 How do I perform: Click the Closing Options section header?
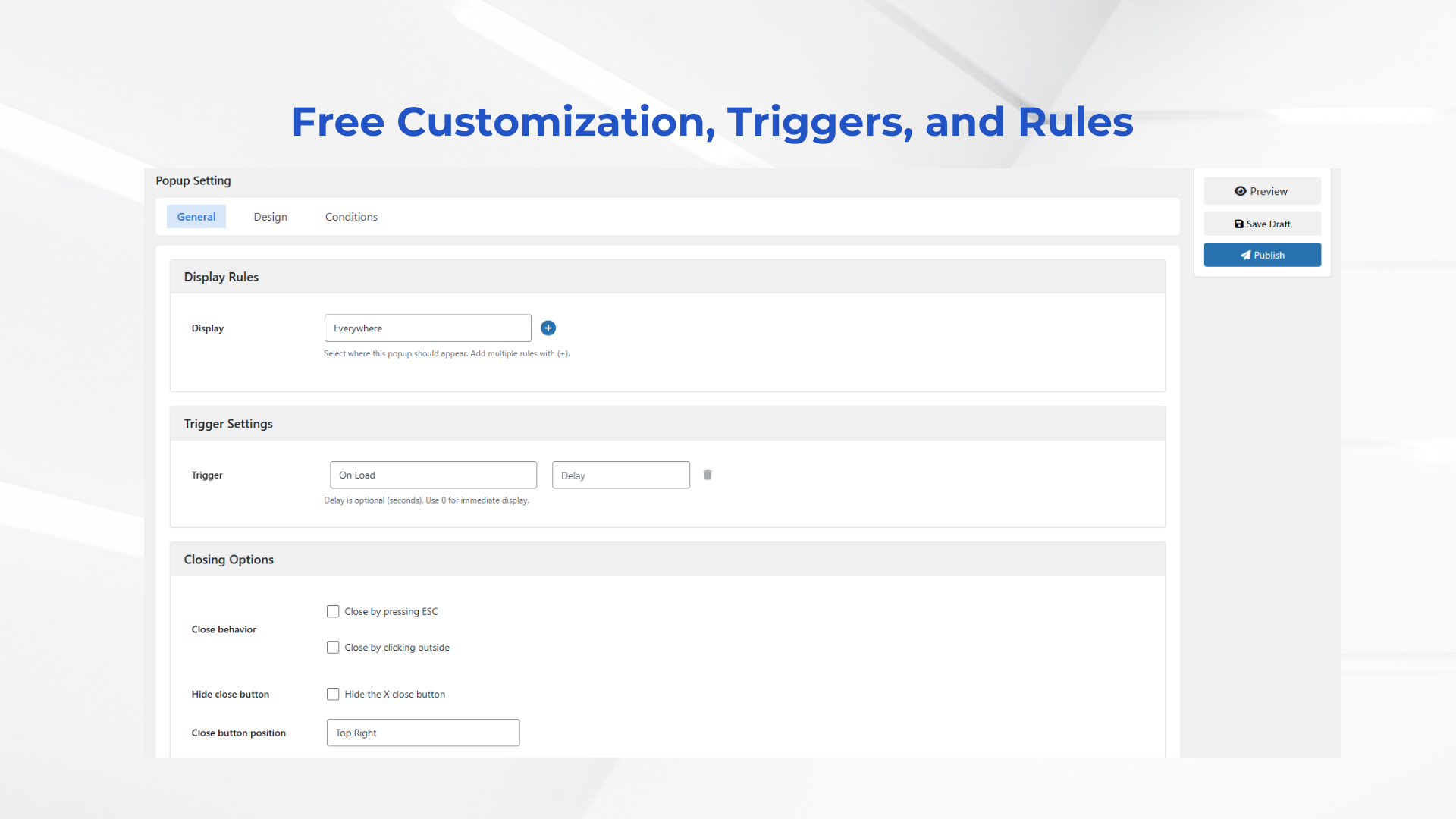228,560
